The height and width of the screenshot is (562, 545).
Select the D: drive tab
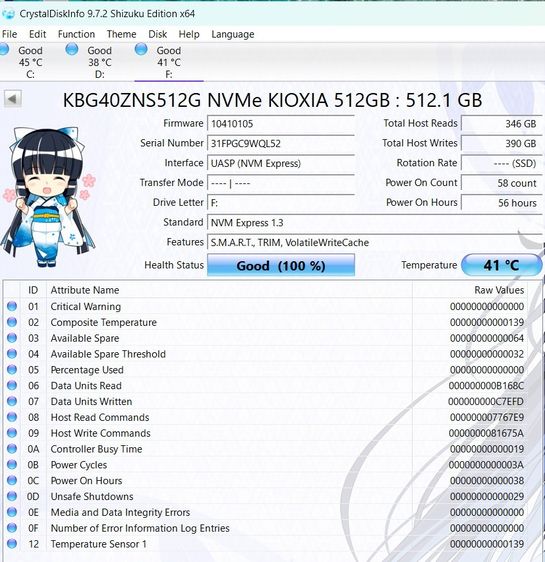click(100, 62)
